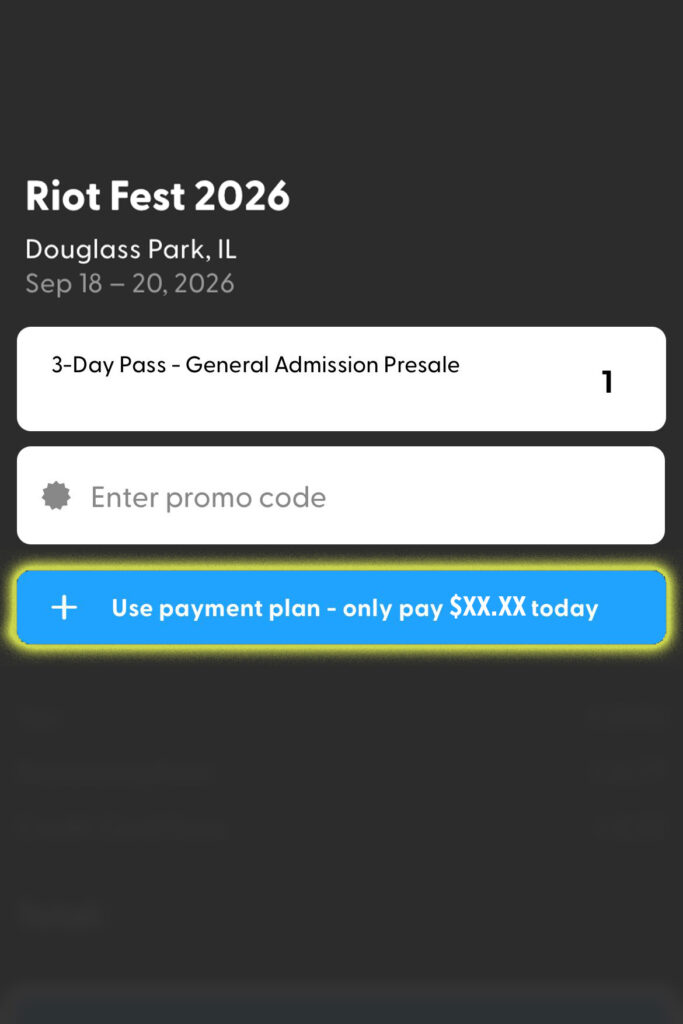
Task: Open the Douglass Park, IL location
Action: tap(130, 249)
